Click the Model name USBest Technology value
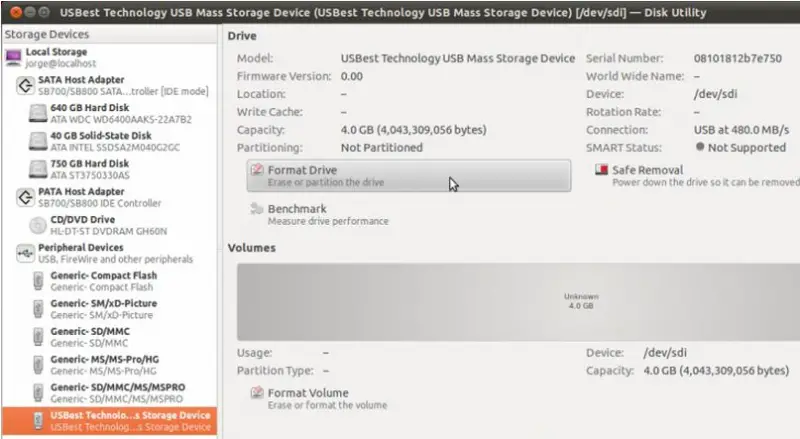Image resolution: width=800 pixels, height=439 pixels. [x=458, y=58]
